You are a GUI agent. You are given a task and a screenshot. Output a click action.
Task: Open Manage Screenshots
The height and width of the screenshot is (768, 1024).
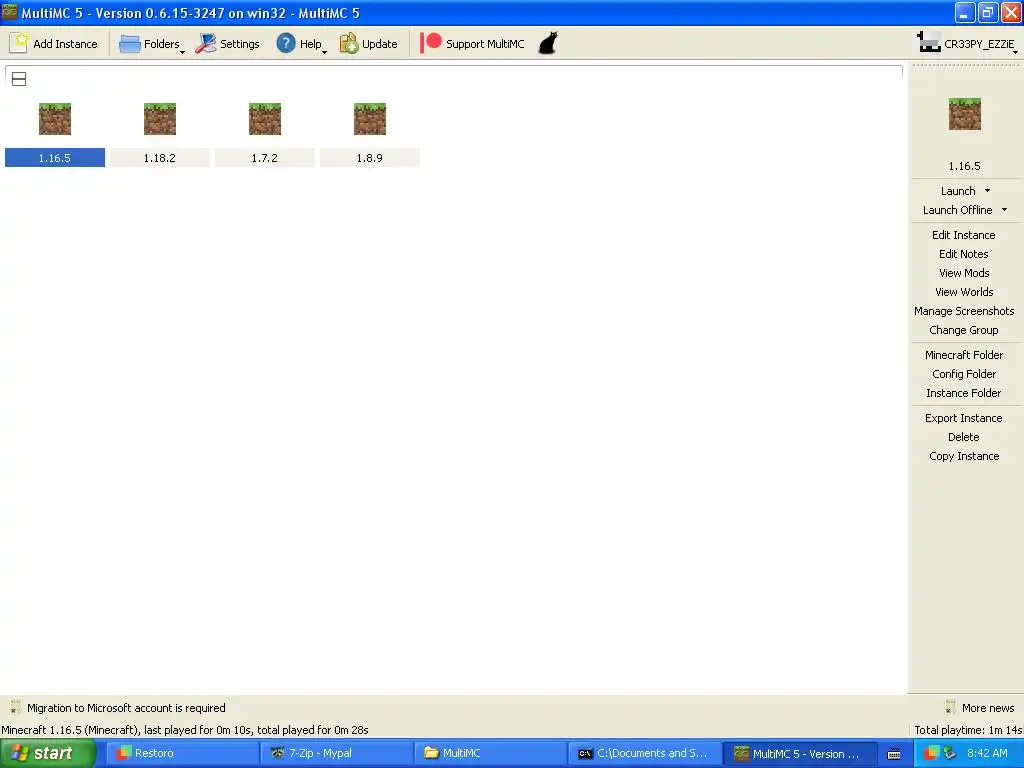(x=964, y=311)
